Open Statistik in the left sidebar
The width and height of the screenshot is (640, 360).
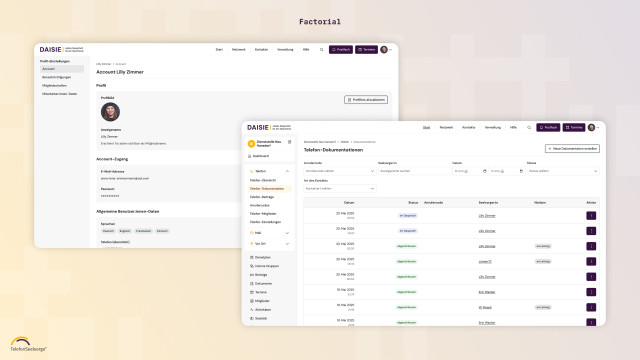(x=259, y=318)
